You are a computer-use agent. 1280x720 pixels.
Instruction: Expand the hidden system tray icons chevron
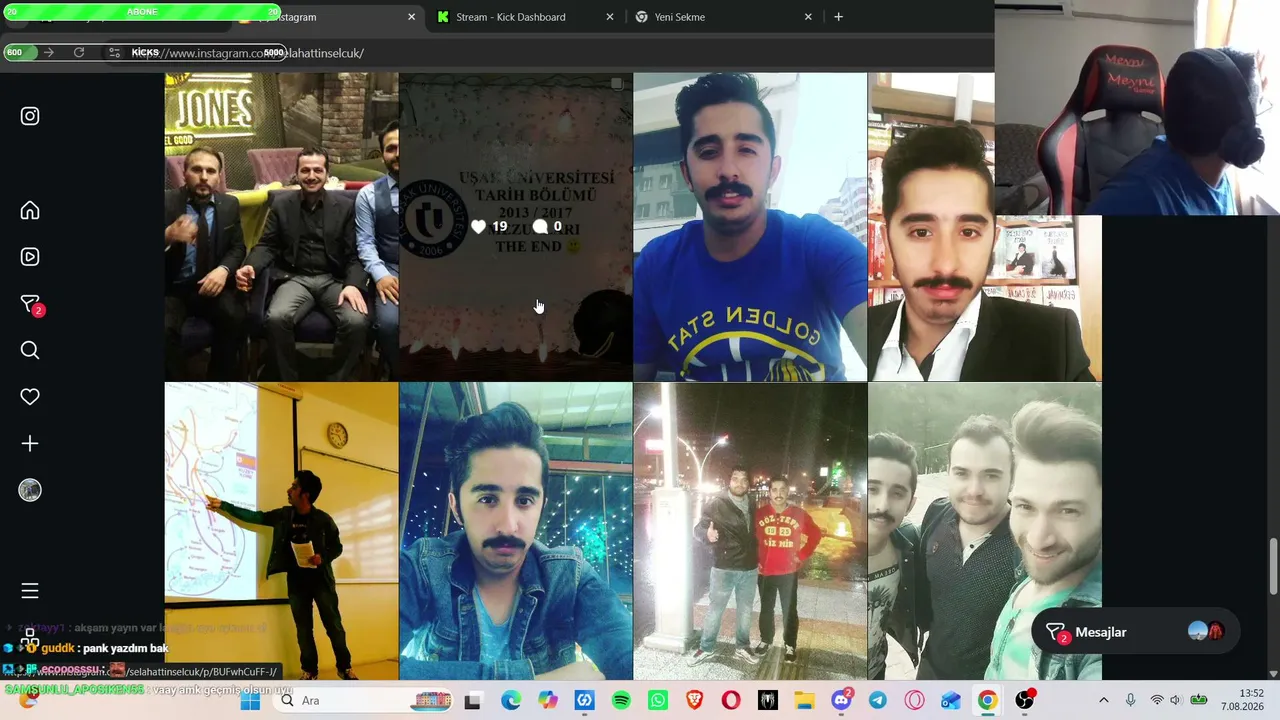[1104, 700]
